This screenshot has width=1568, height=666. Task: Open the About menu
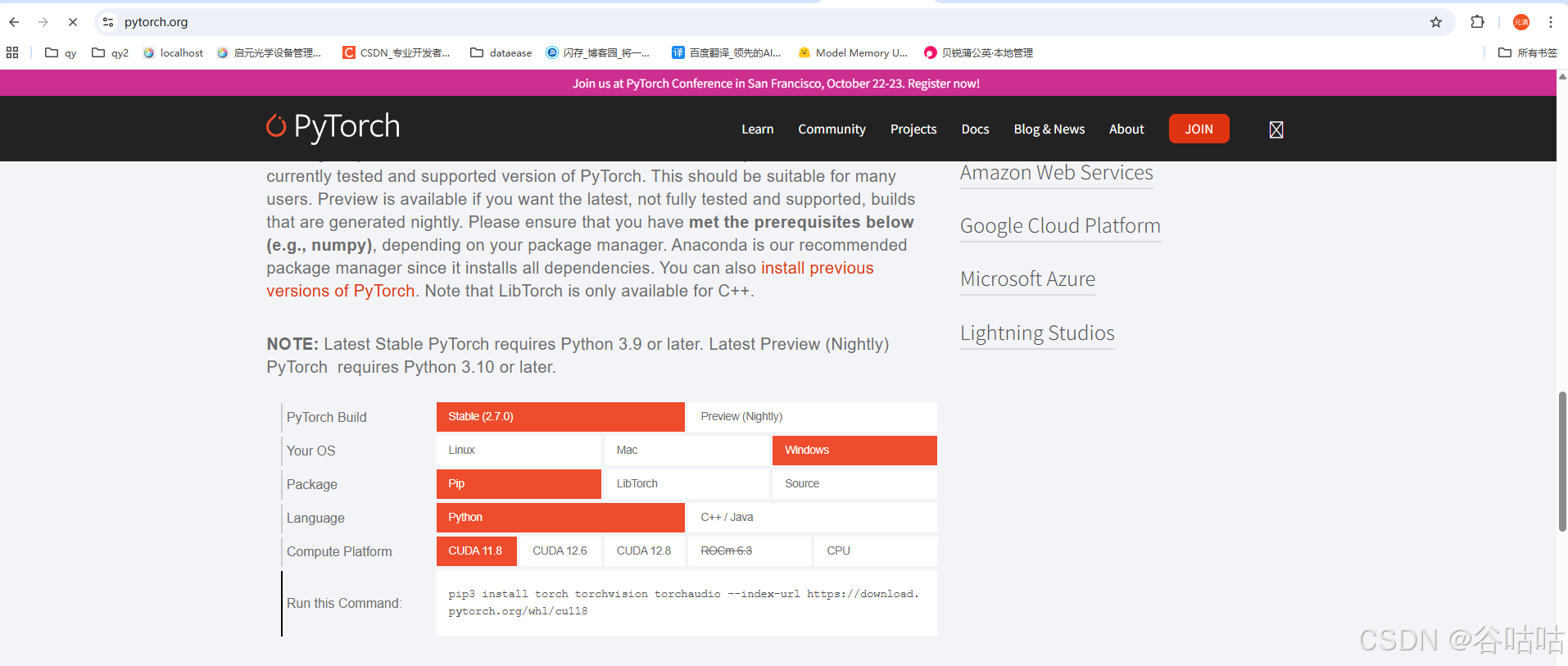pyautogui.click(x=1126, y=129)
